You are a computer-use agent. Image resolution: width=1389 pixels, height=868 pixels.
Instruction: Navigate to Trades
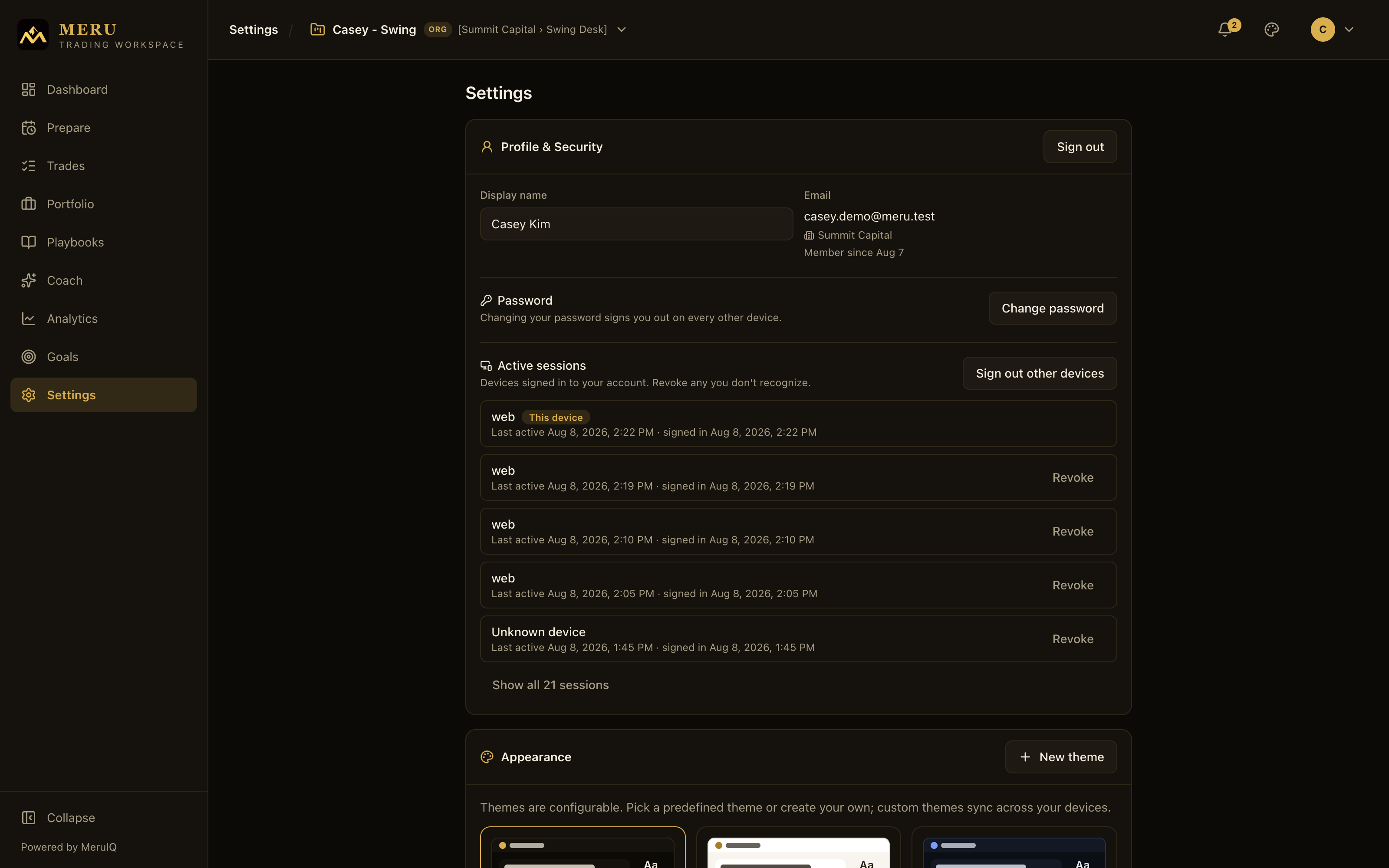[104, 166]
